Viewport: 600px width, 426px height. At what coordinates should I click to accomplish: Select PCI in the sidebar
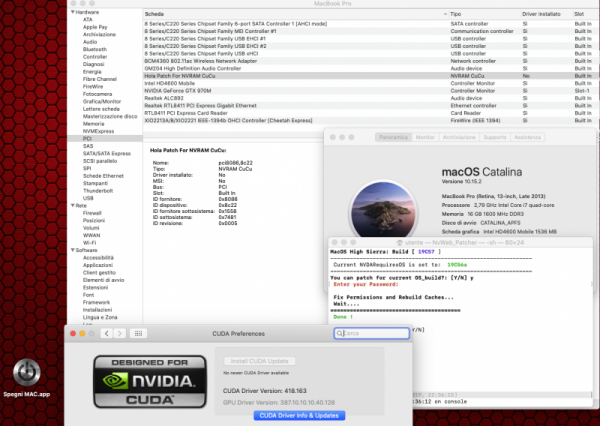click(87, 139)
